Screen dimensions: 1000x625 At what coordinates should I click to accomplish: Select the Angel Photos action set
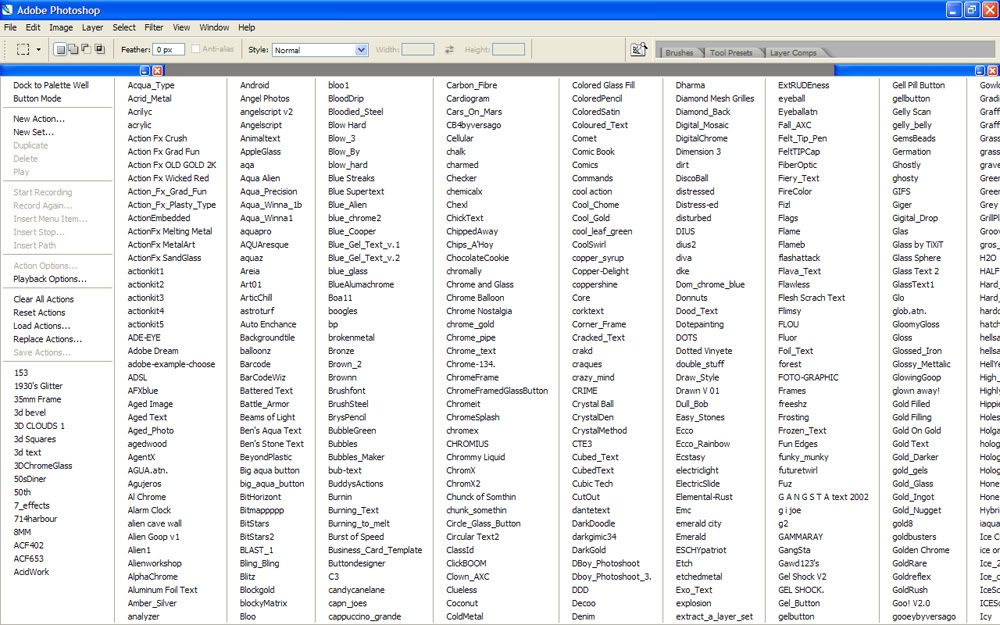point(265,98)
